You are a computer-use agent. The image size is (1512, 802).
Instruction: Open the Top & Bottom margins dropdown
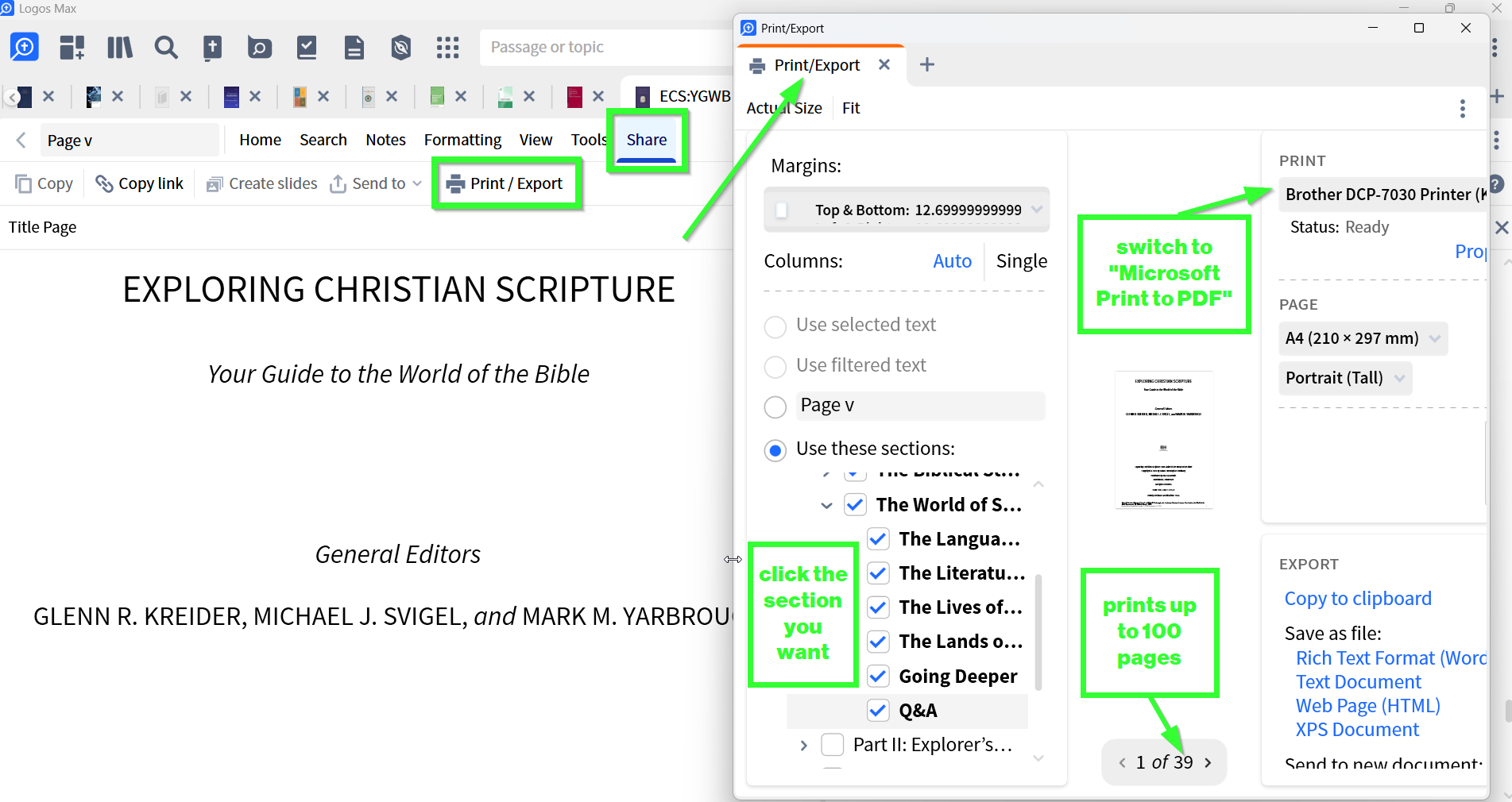point(907,210)
